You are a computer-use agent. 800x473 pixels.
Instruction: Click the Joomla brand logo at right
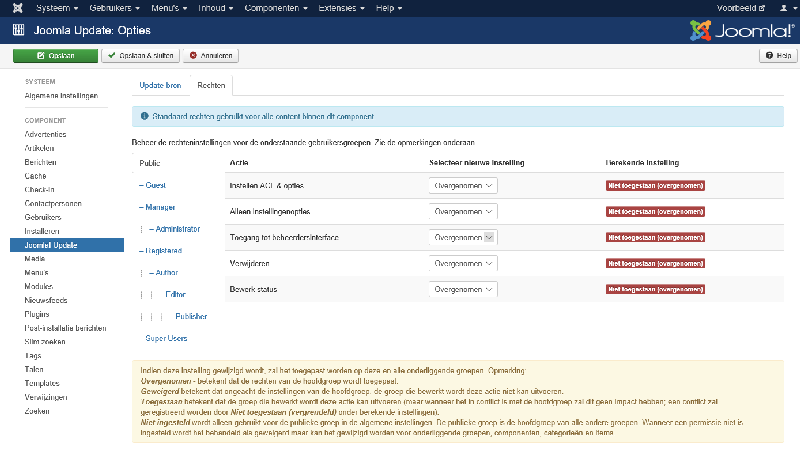click(742, 31)
